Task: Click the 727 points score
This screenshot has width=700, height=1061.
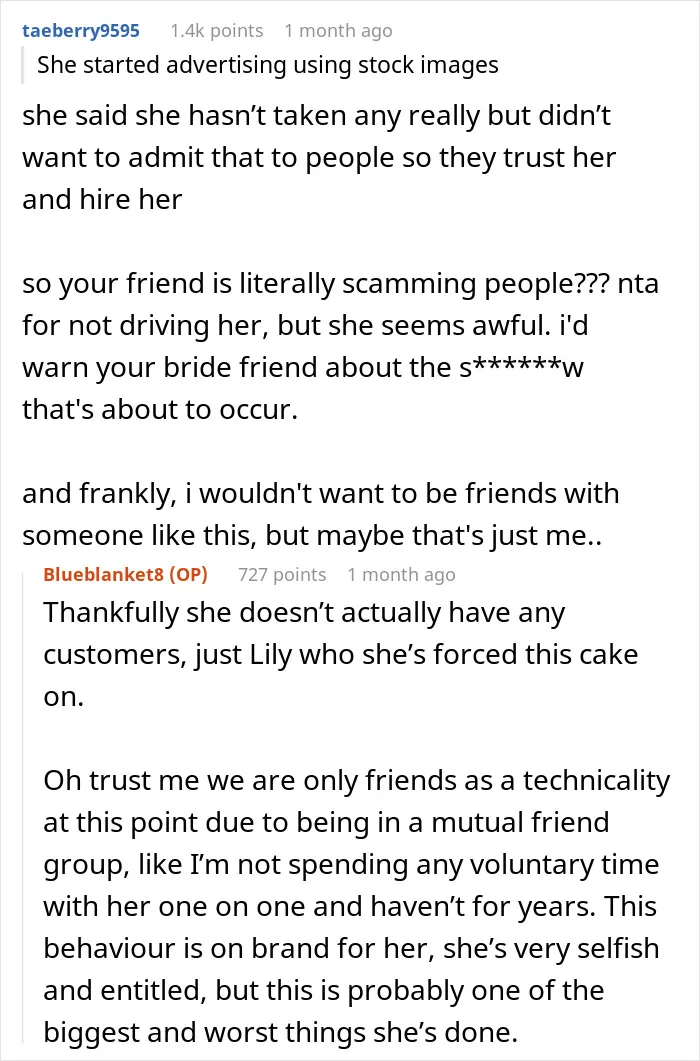Action: pos(282,574)
